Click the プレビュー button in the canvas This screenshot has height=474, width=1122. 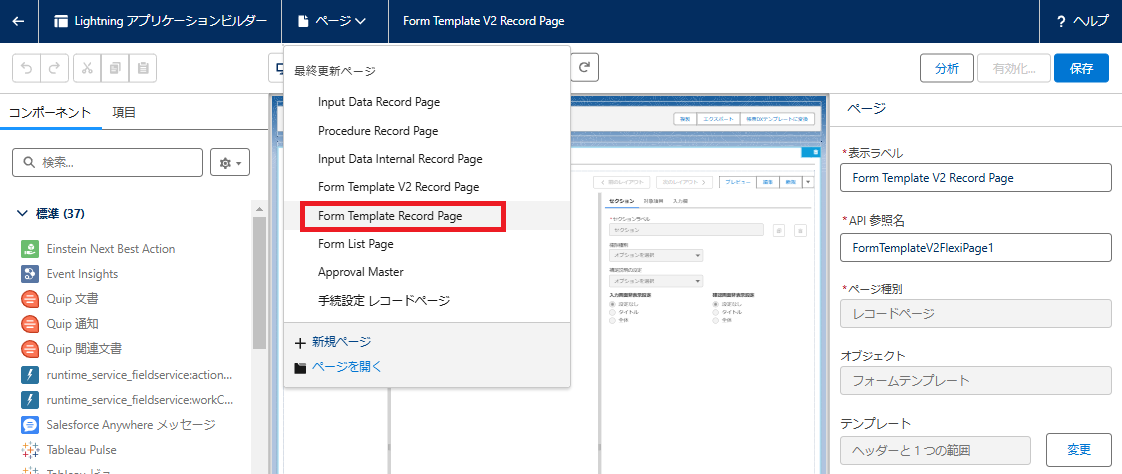click(737, 182)
